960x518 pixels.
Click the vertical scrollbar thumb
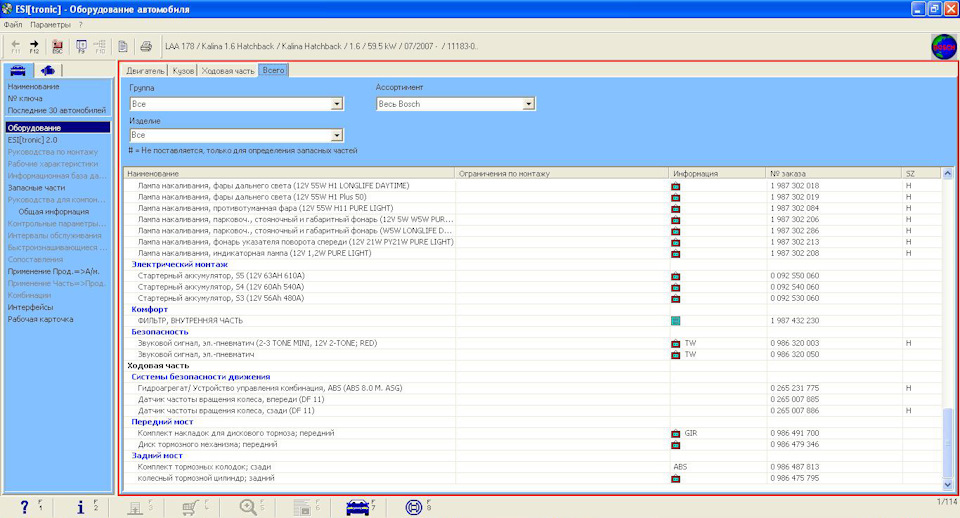pos(948,443)
